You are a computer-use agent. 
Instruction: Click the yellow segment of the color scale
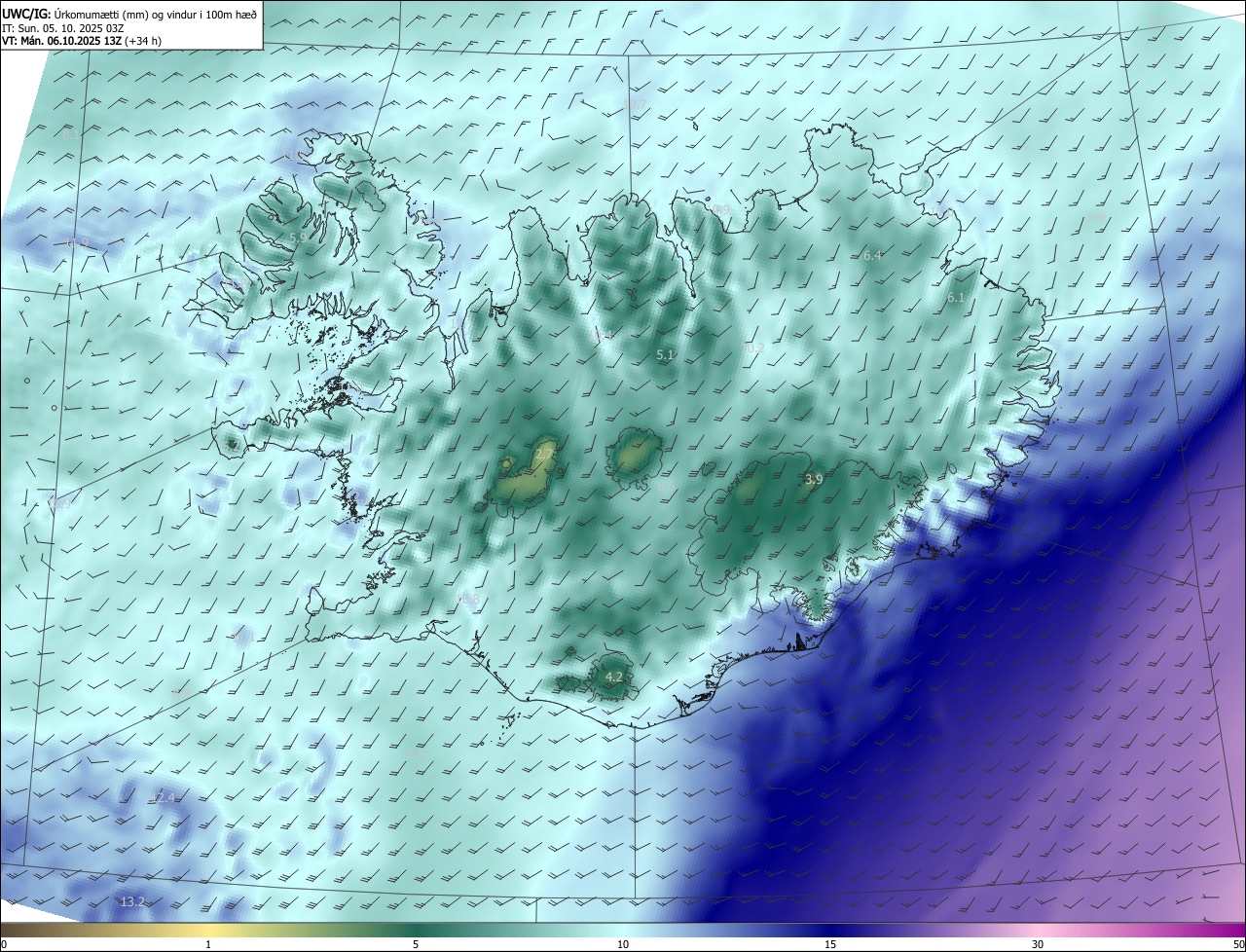click(x=209, y=930)
